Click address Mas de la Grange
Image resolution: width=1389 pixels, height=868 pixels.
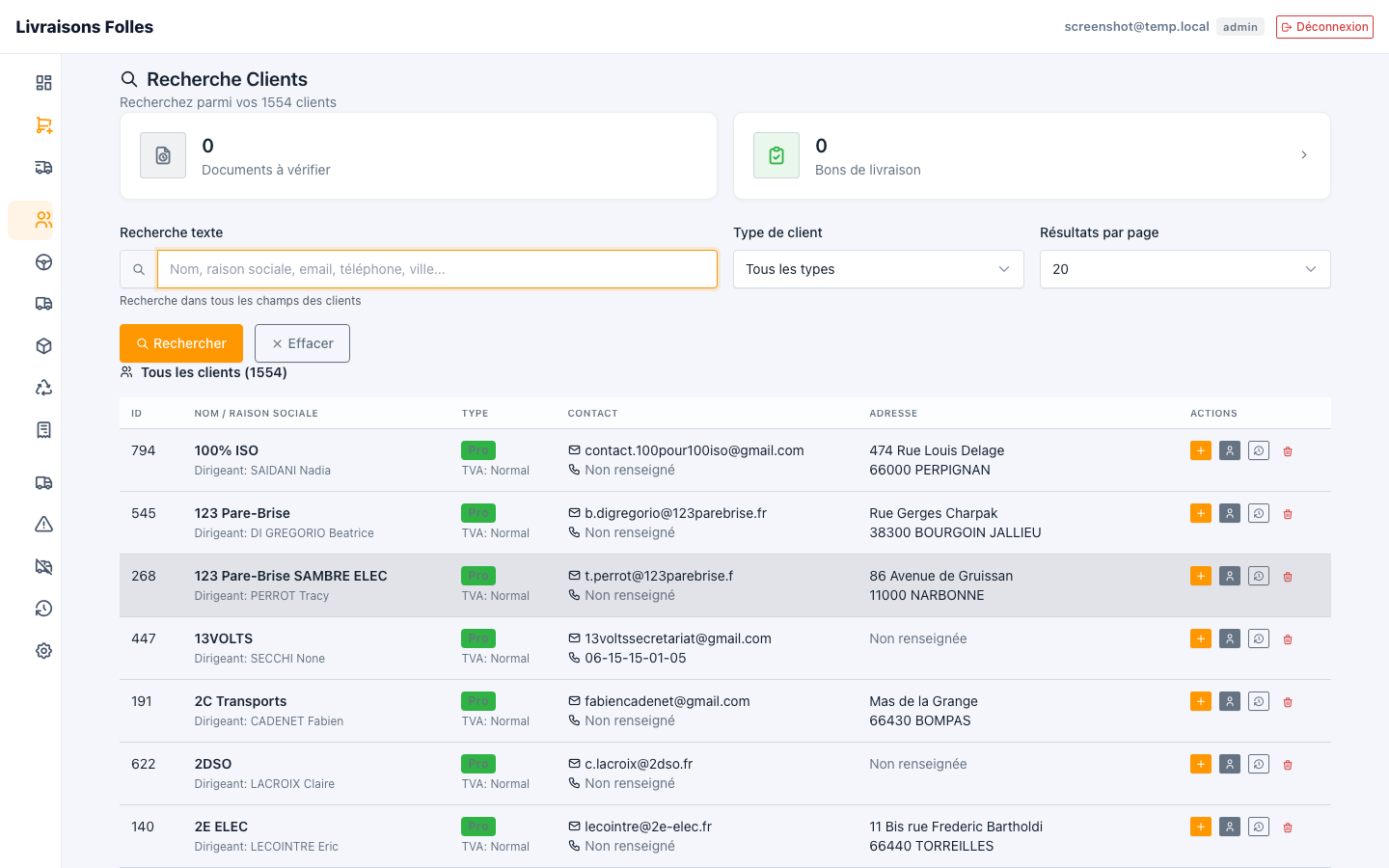tap(923, 701)
